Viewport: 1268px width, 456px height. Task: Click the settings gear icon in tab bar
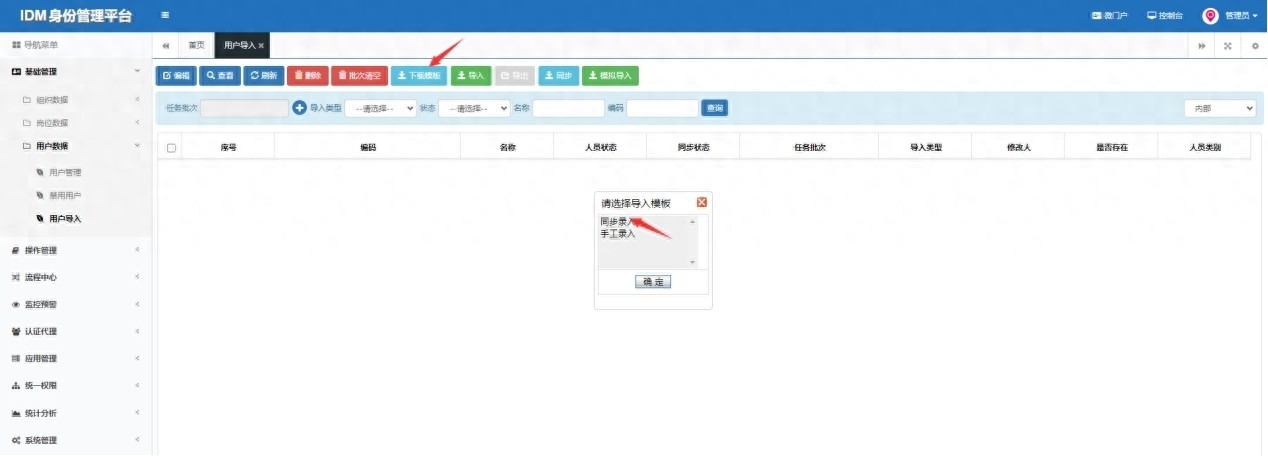(x=1255, y=46)
